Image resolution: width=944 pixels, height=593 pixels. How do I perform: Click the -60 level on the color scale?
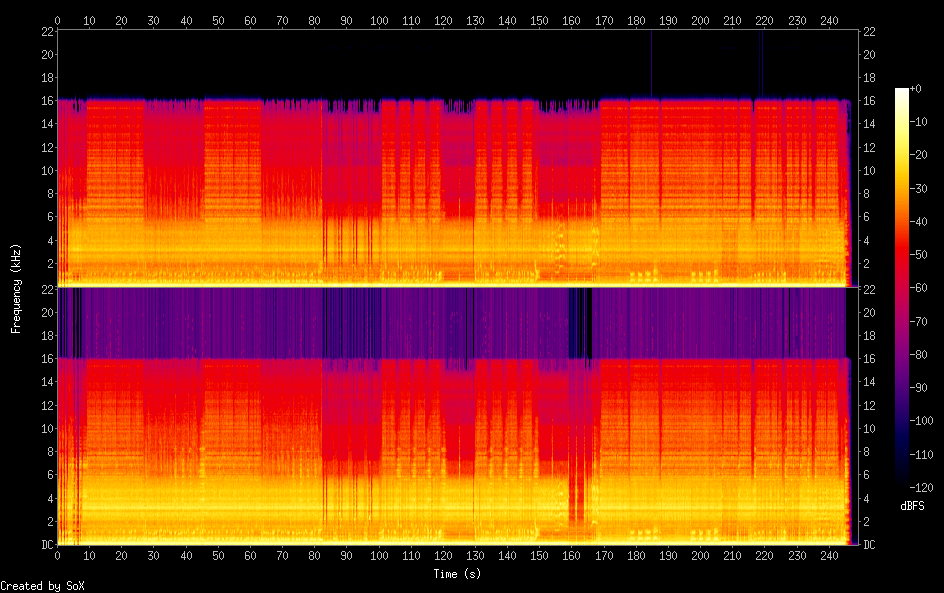(902, 289)
